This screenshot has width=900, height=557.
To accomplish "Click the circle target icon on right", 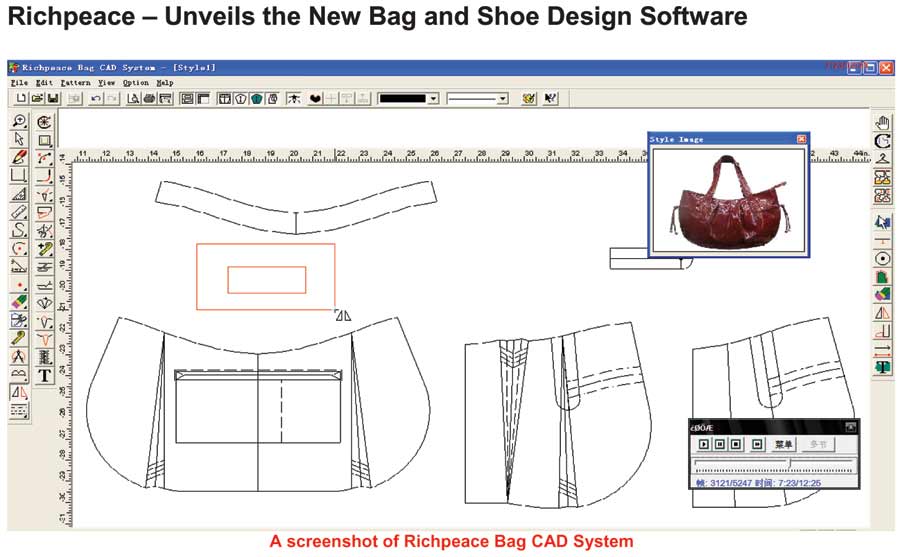I will [882, 258].
